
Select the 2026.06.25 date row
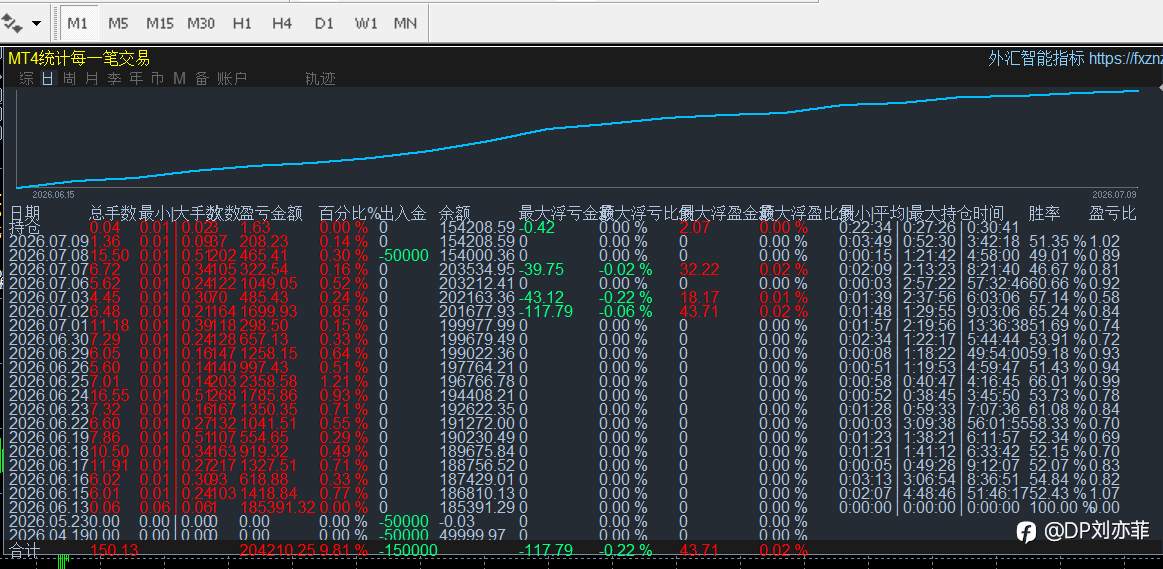click(49, 381)
